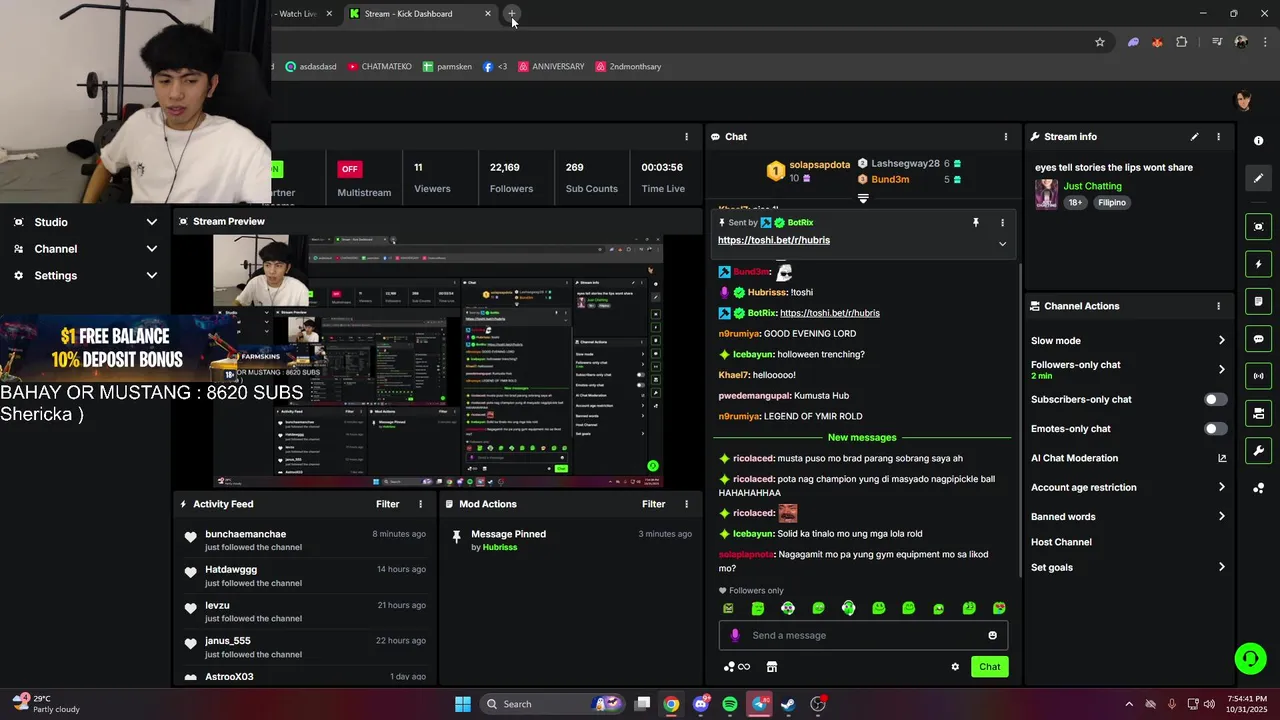This screenshot has height=720, width=1280.
Task: Open the Chat panel three-dot menu
Action: [1006, 137]
